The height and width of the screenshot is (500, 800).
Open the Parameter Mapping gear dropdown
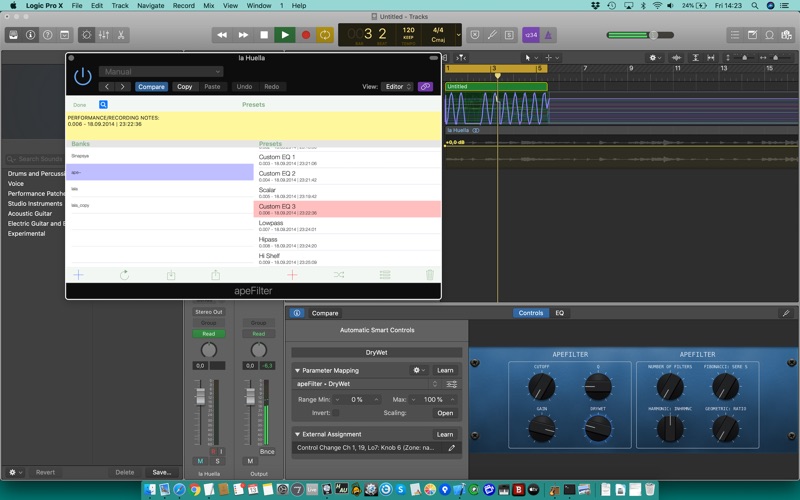pyautogui.click(x=419, y=370)
